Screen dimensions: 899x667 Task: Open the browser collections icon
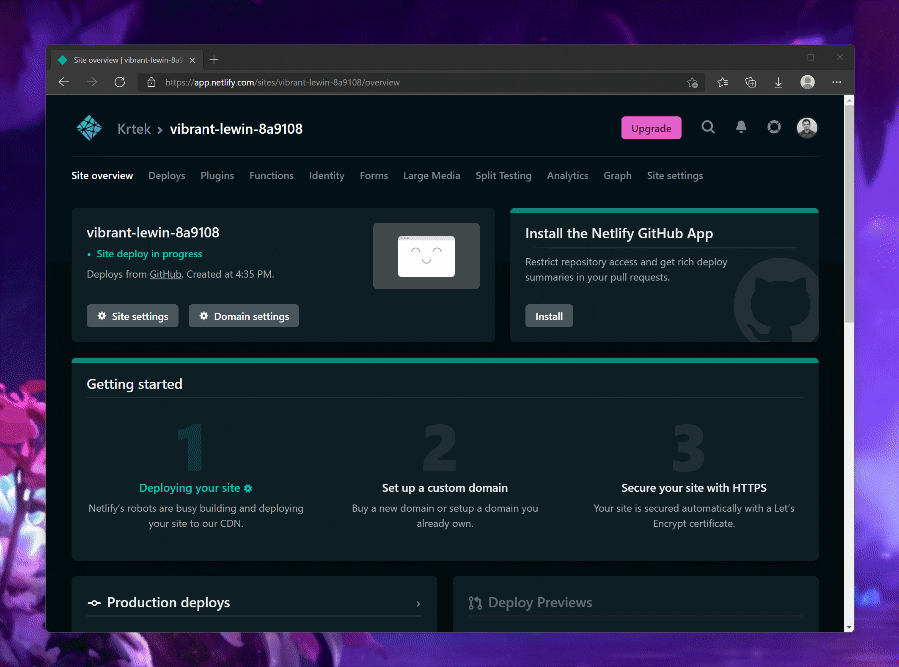pos(751,83)
